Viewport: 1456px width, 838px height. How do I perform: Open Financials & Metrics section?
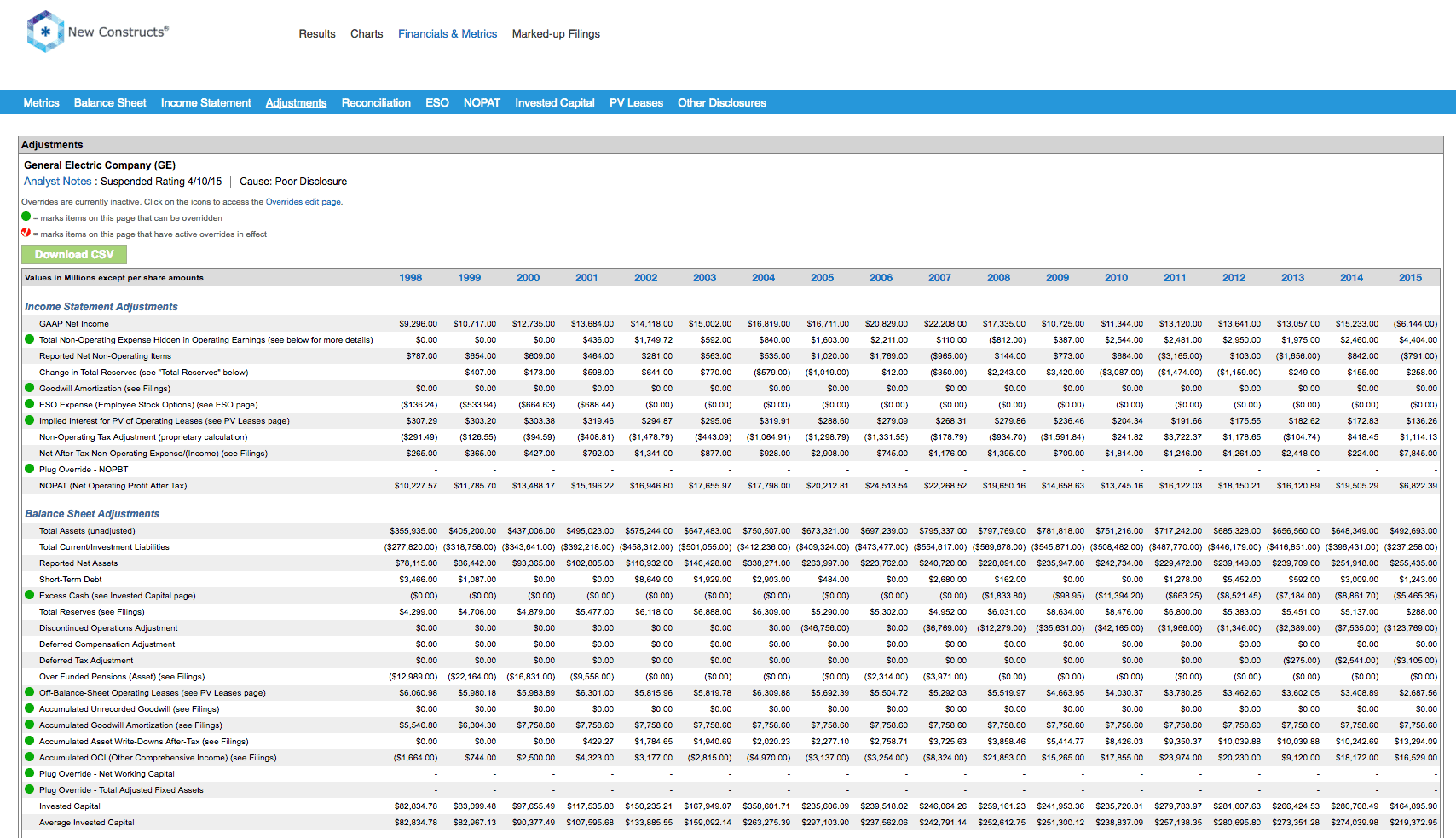448,34
